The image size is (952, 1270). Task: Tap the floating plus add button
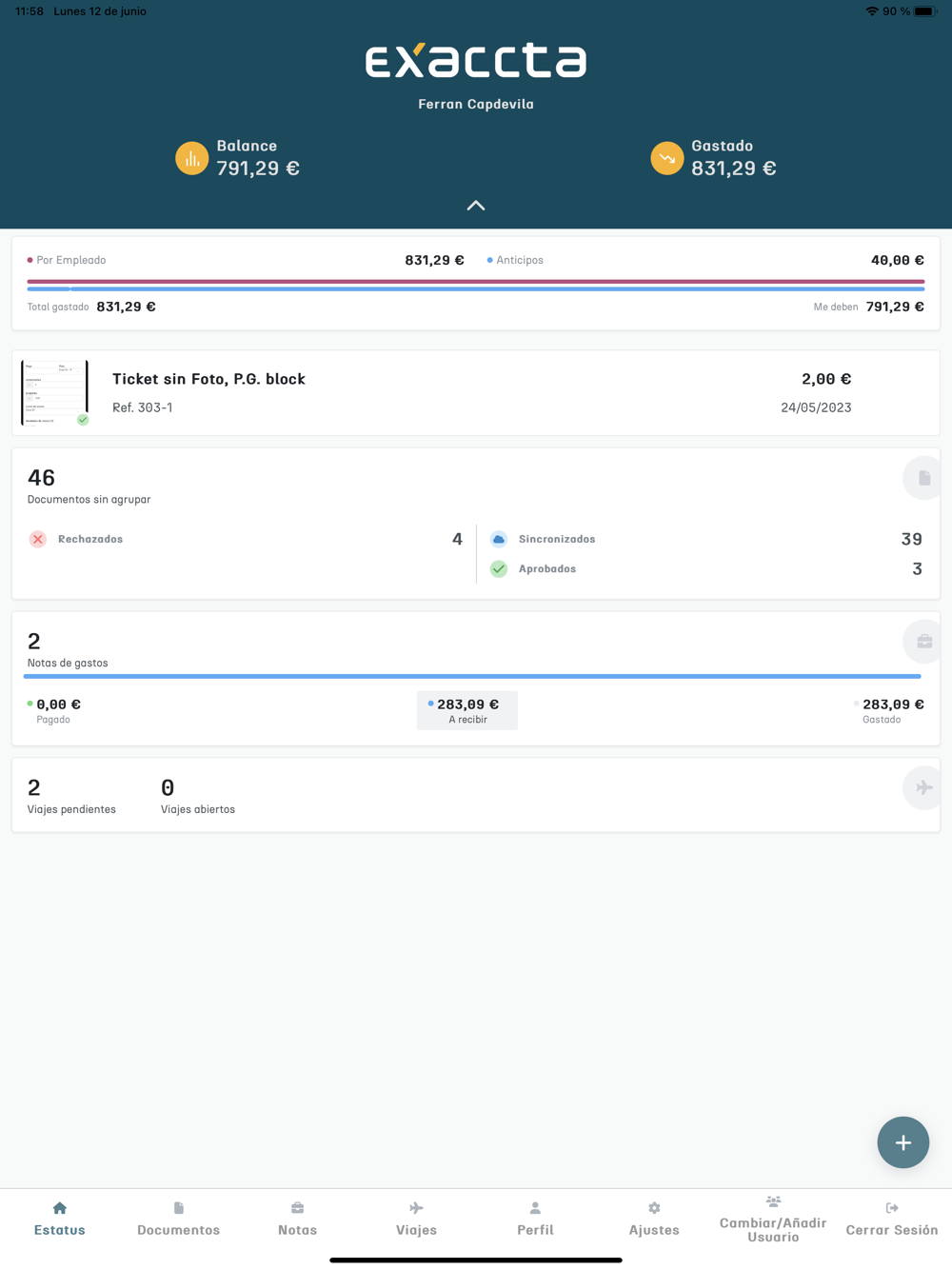click(902, 1142)
